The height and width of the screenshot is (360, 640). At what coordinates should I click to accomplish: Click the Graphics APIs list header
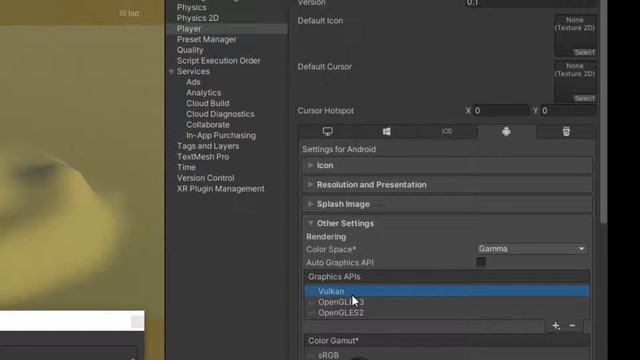447,277
